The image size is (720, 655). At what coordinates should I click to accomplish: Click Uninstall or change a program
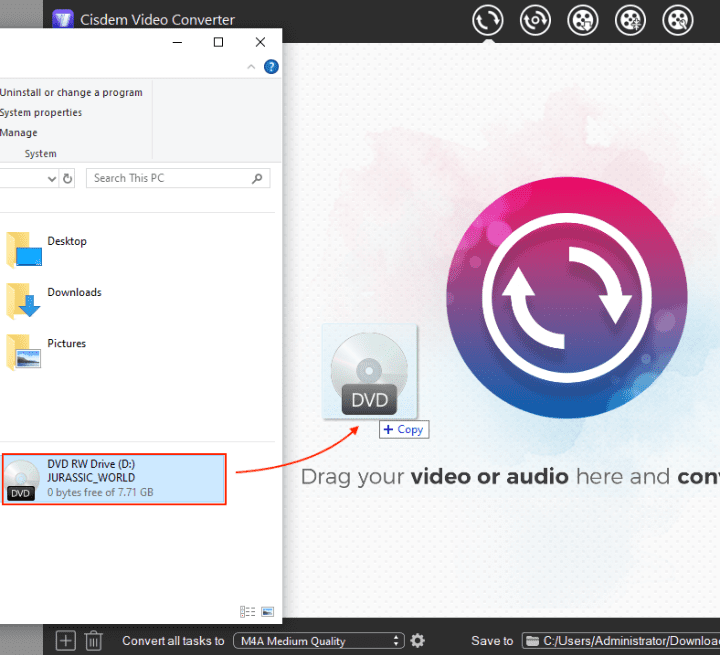pos(71,92)
